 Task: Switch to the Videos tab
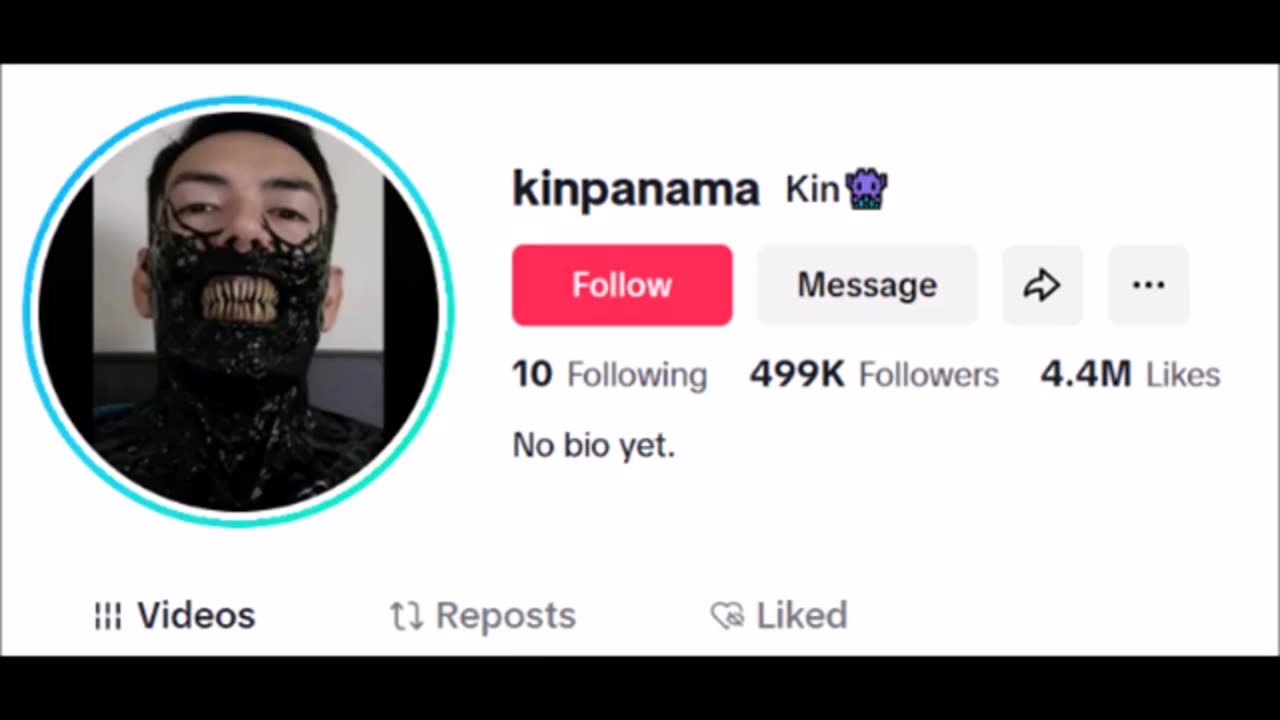(196, 616)
